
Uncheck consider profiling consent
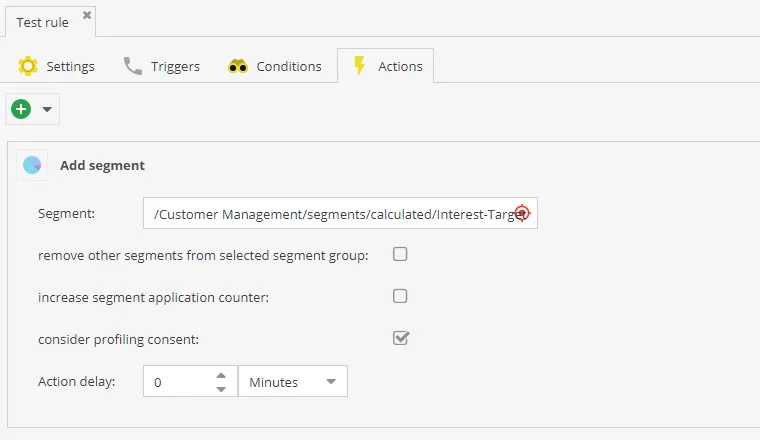pyautogui.click(x=400, y=338)
